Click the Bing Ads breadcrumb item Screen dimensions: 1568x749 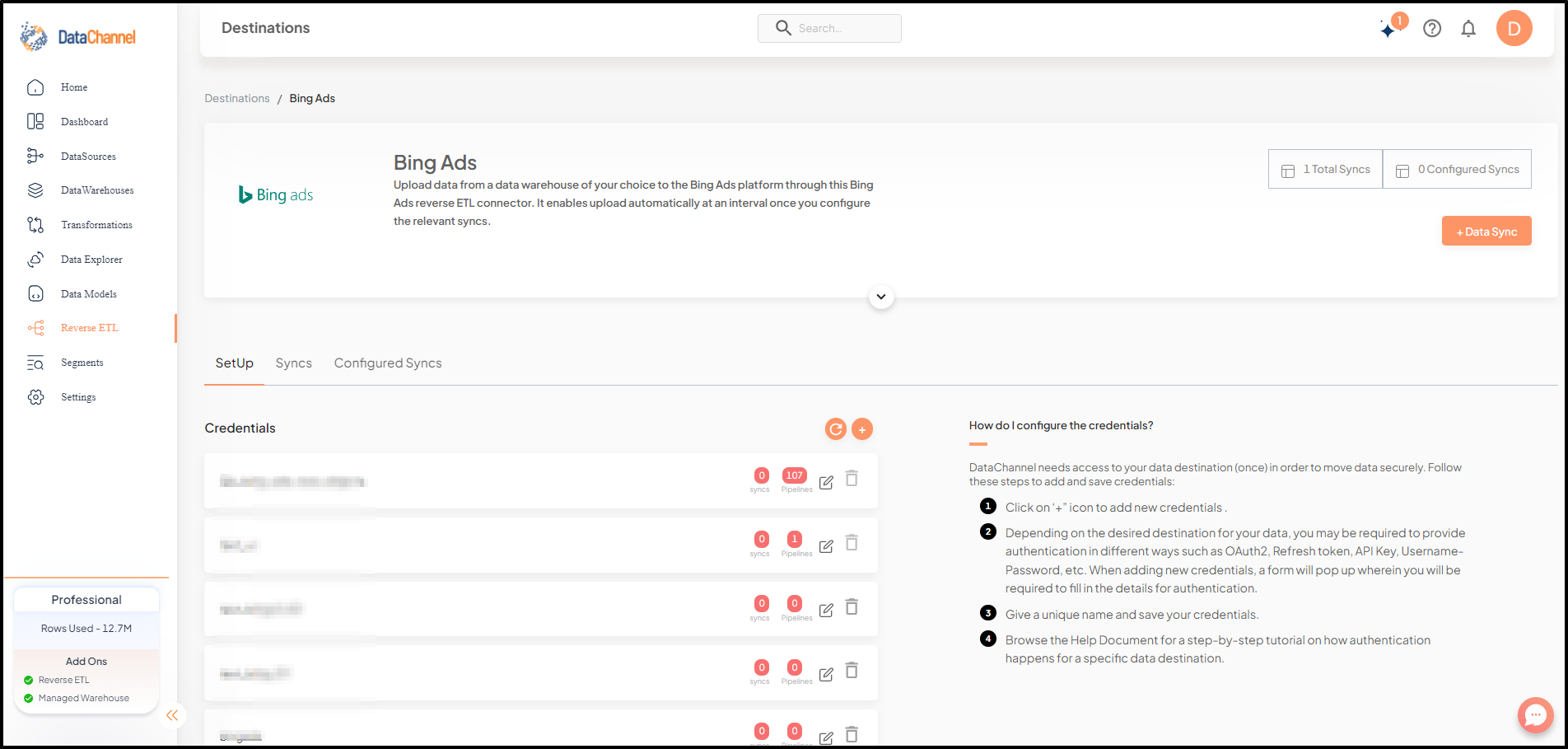pos(312,98)
